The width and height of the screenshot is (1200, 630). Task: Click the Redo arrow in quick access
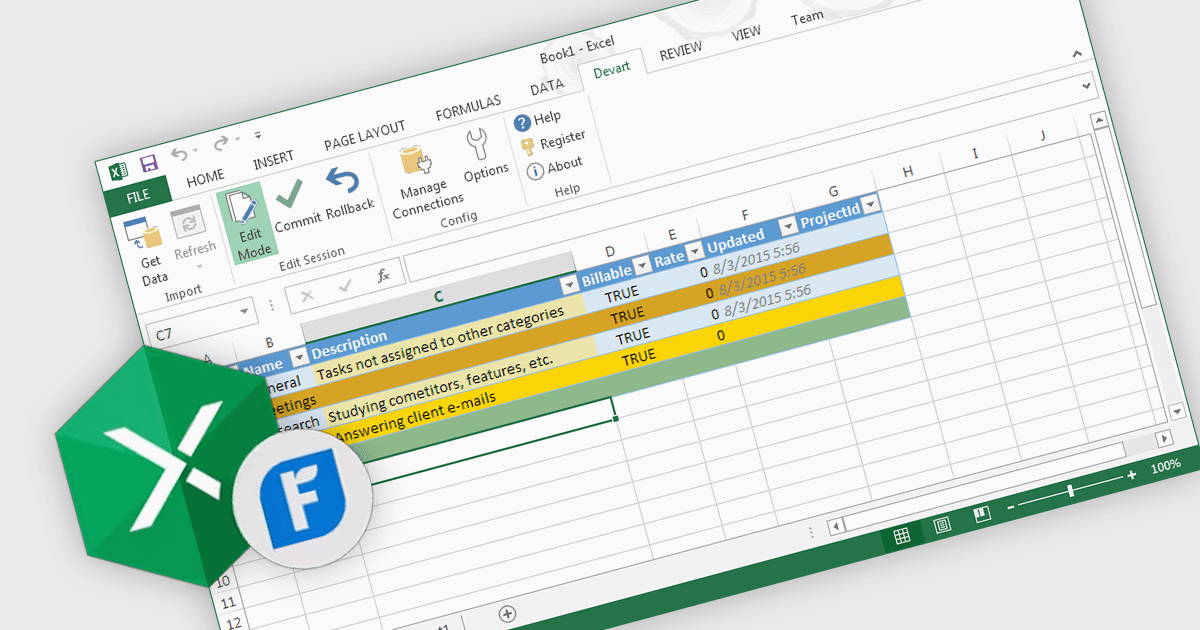[x=222, y=143]
